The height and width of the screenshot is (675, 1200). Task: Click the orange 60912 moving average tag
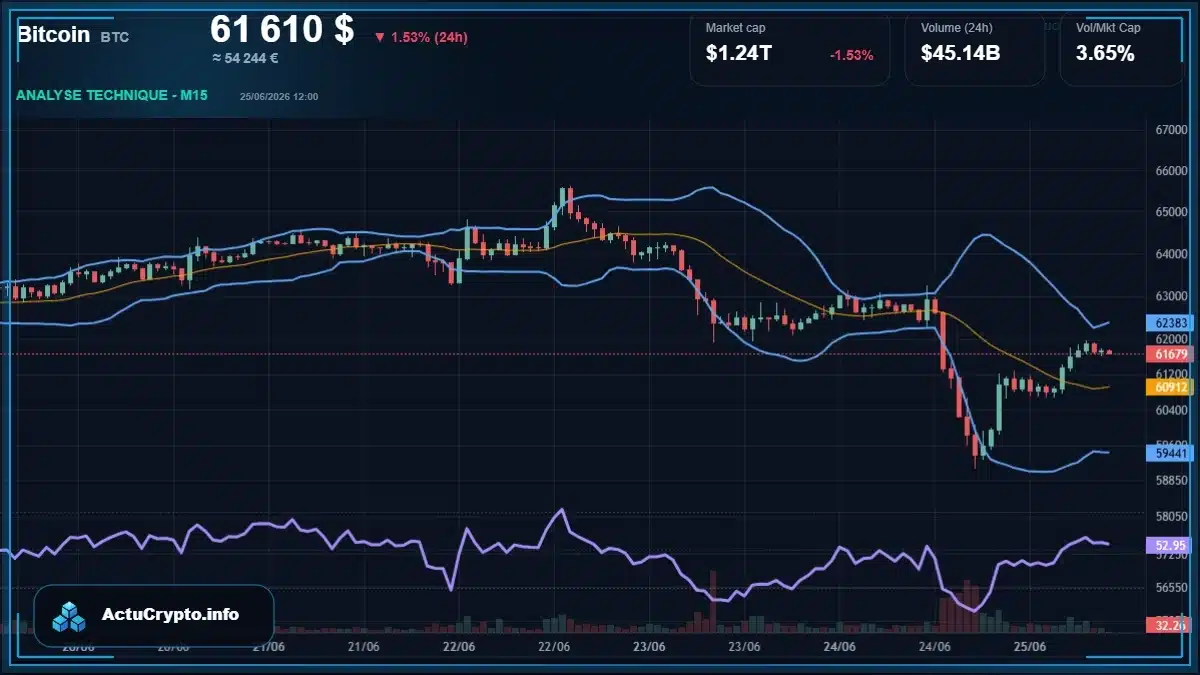pos(1170,386)
